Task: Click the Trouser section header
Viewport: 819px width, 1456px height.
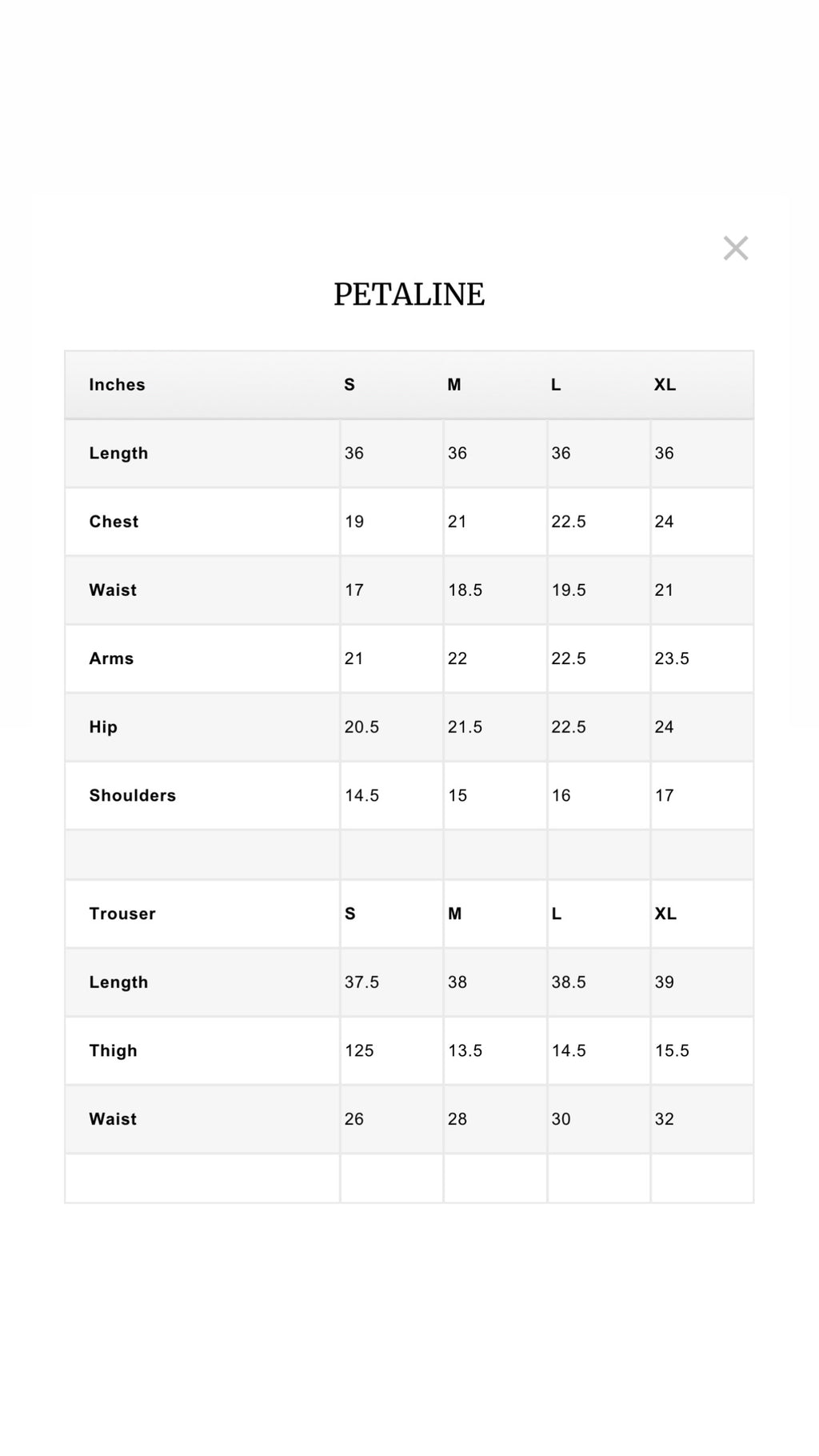Action: pyautogui.click(x=122, y=914)
